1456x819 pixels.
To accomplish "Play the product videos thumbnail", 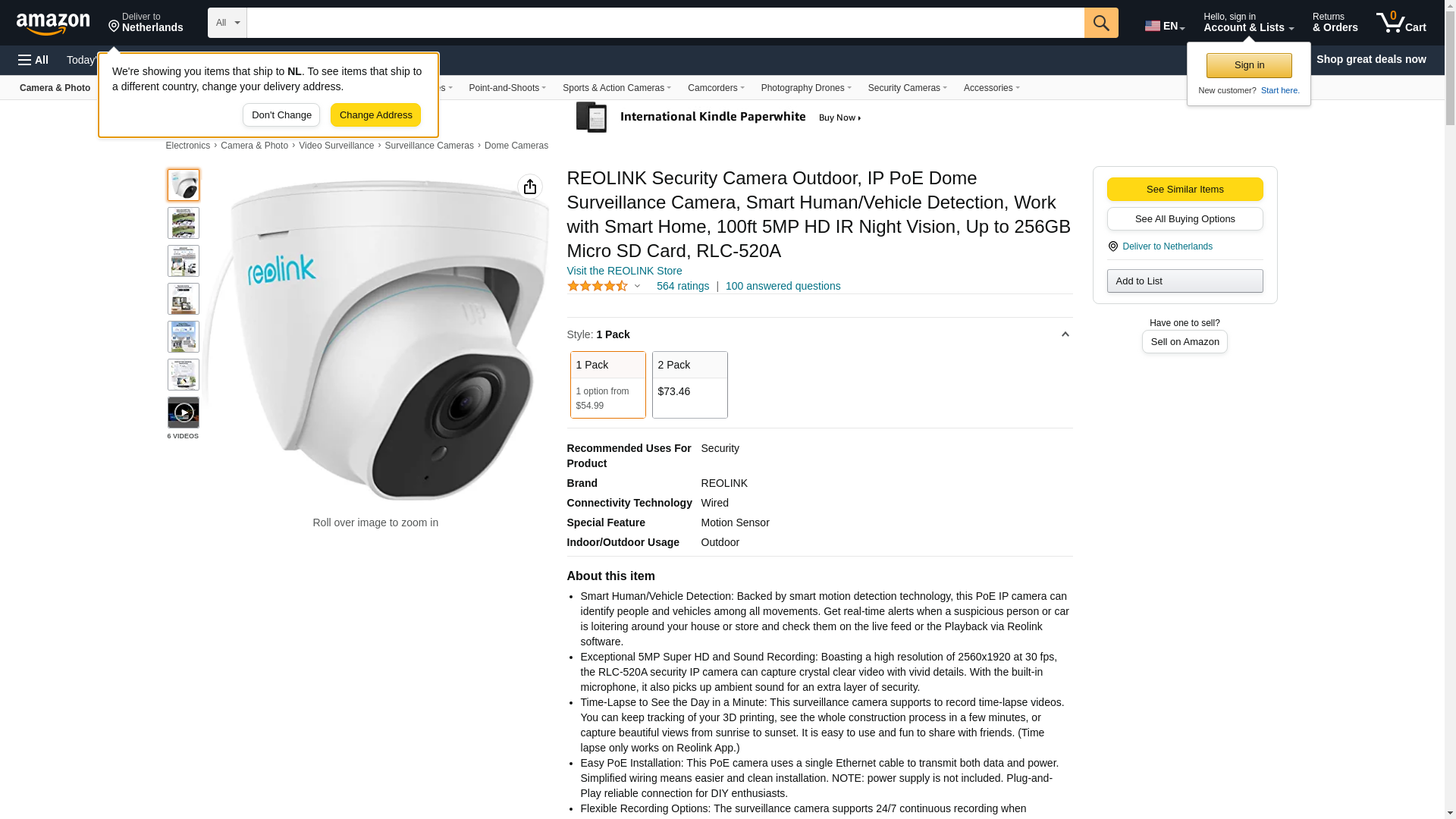I will pyautogui.click(x=184, y=413).
